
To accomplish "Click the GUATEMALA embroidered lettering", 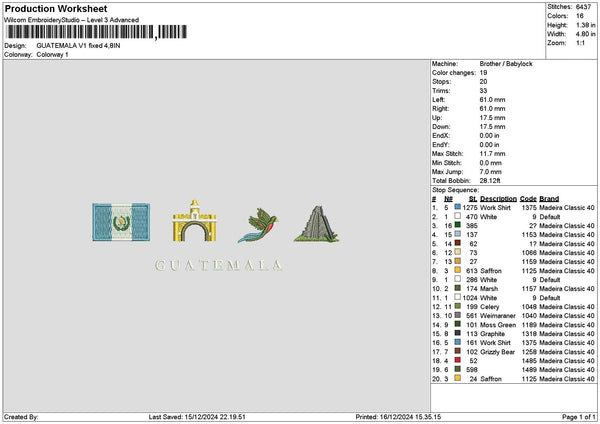I will (x=219, y=265).
